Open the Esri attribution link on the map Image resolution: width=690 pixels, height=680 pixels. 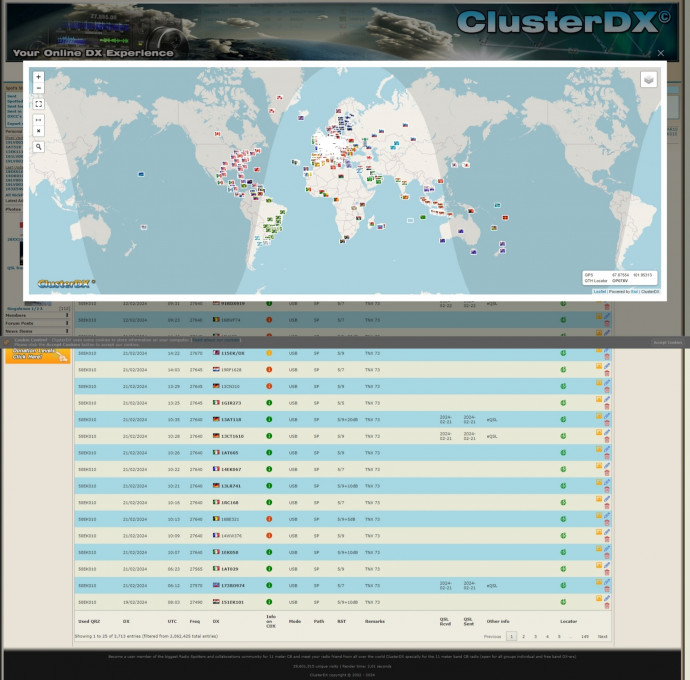point(634,291)
